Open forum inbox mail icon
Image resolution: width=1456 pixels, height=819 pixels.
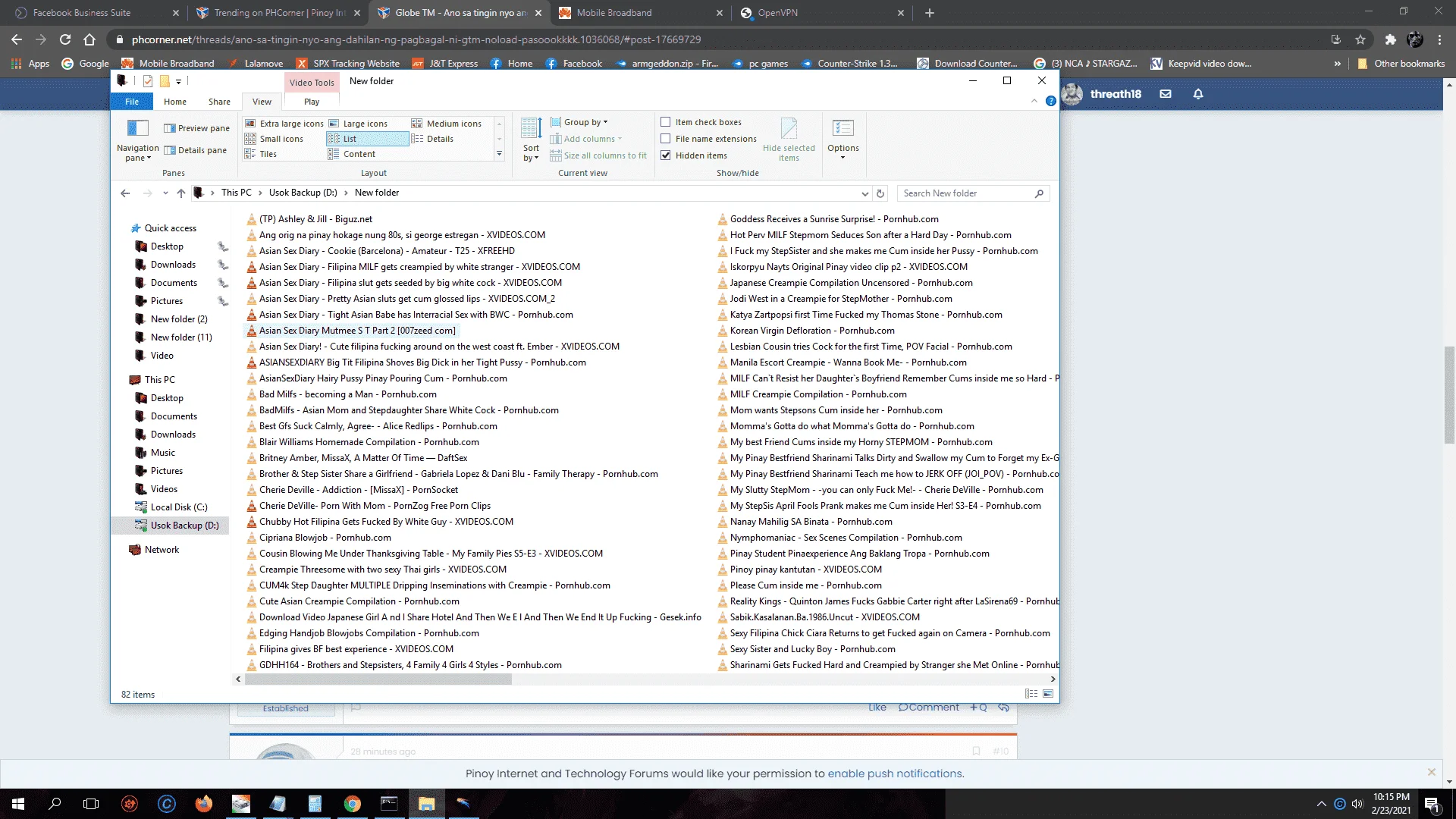(x=1166, y=94)
